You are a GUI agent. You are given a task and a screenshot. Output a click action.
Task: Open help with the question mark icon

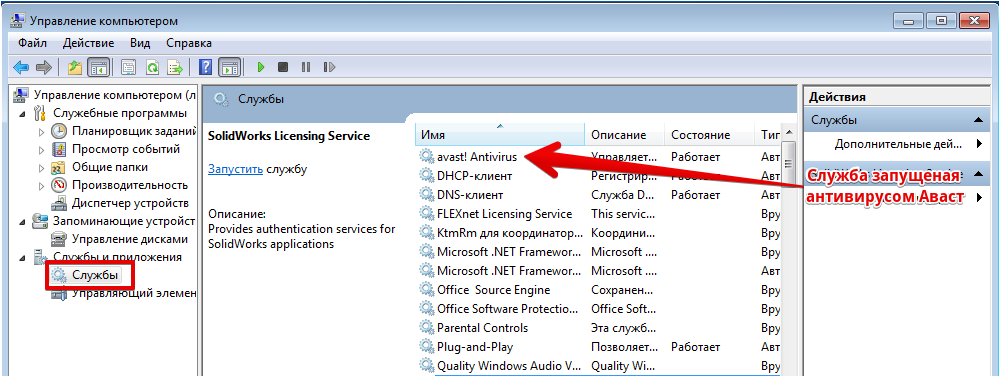pyautogui.click(x=205, y=67)
